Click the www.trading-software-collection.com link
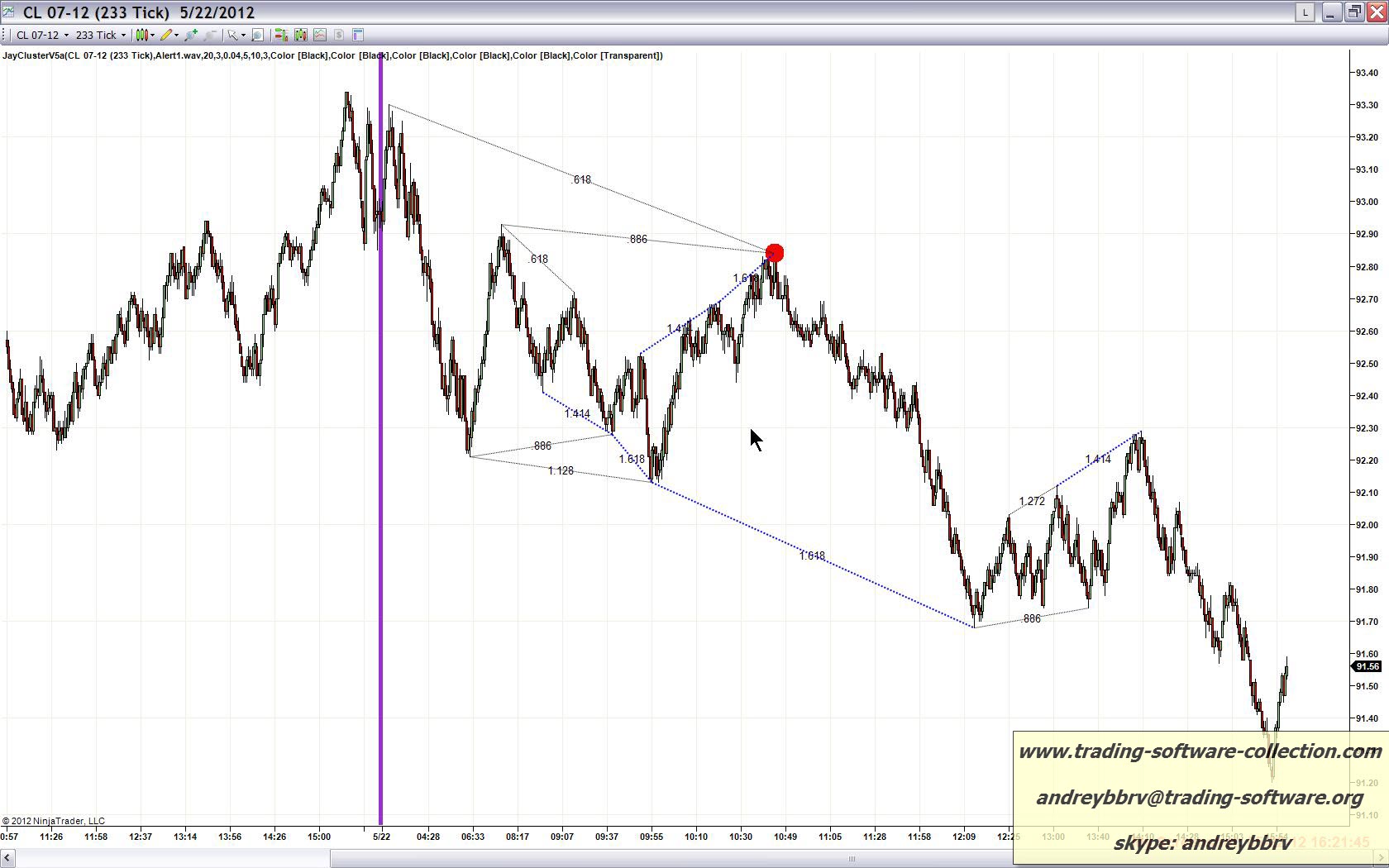The image size is (1389, 868). pyautogui.click(x=1200, y=751)
